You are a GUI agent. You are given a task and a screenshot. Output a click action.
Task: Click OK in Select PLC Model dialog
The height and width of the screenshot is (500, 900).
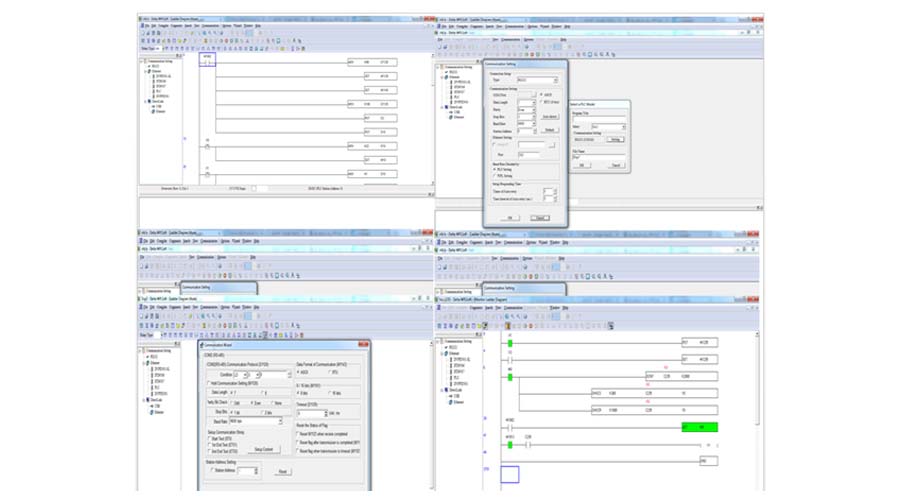pyautogui.click(x=582, y=165)
